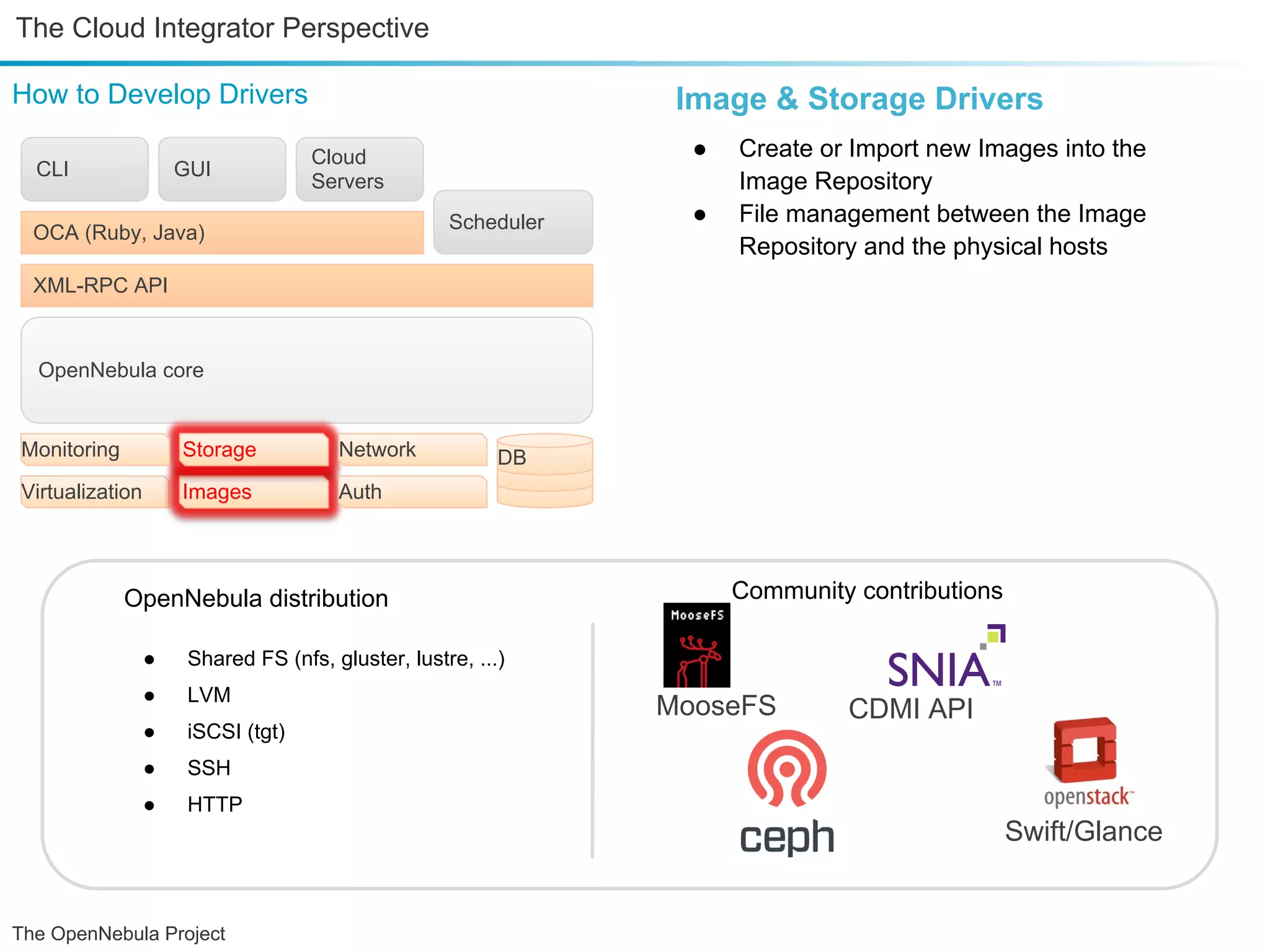1270x952 pixels.
Task: Click the 'LVM' list item
Action: pos(209,695)
